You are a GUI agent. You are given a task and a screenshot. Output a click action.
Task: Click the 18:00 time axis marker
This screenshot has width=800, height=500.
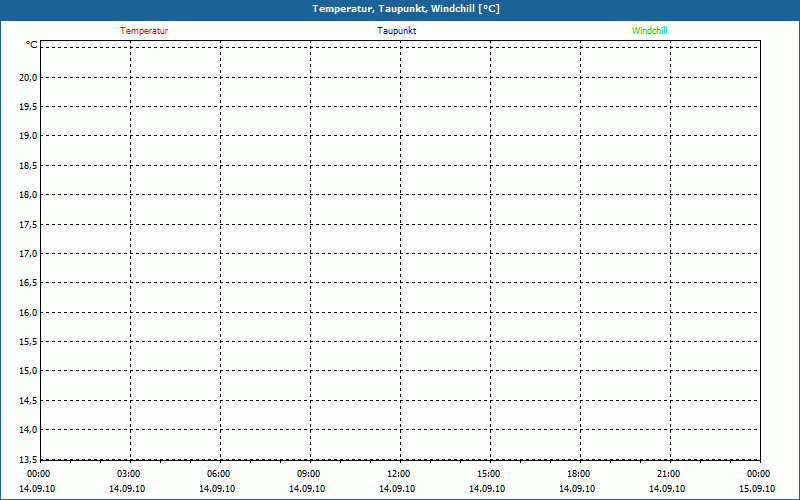[579, 474]
